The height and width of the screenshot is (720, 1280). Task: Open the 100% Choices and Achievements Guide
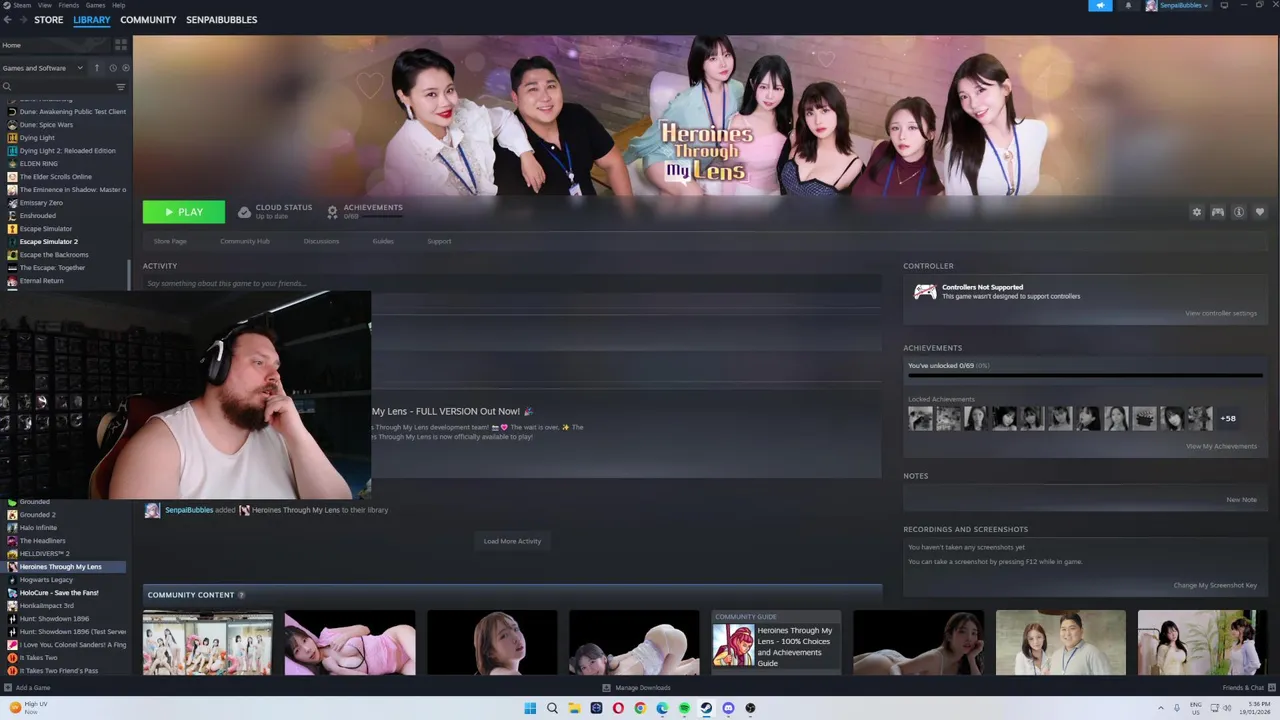(x=776, y=643)
